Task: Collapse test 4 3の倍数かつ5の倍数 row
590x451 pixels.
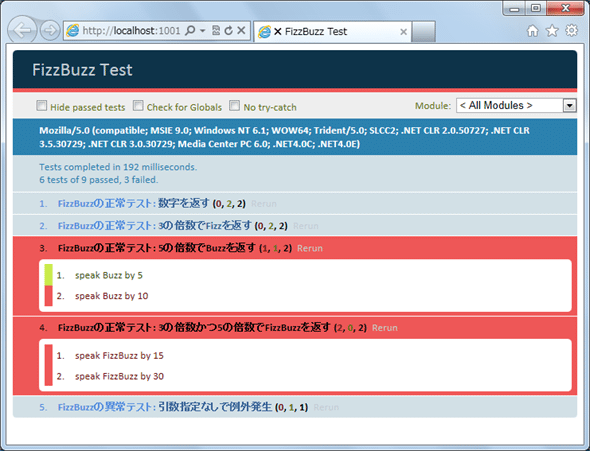Action: pos(295,327)
